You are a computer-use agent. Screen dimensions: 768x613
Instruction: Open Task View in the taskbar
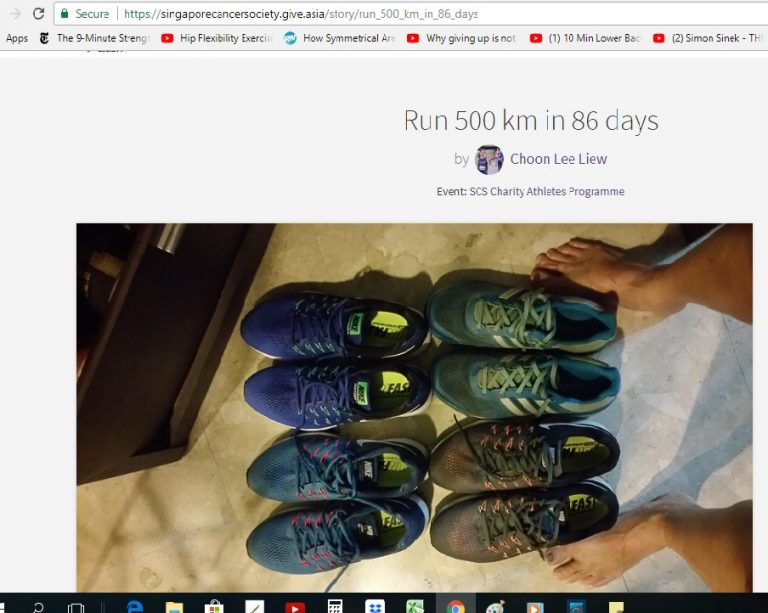76,609
